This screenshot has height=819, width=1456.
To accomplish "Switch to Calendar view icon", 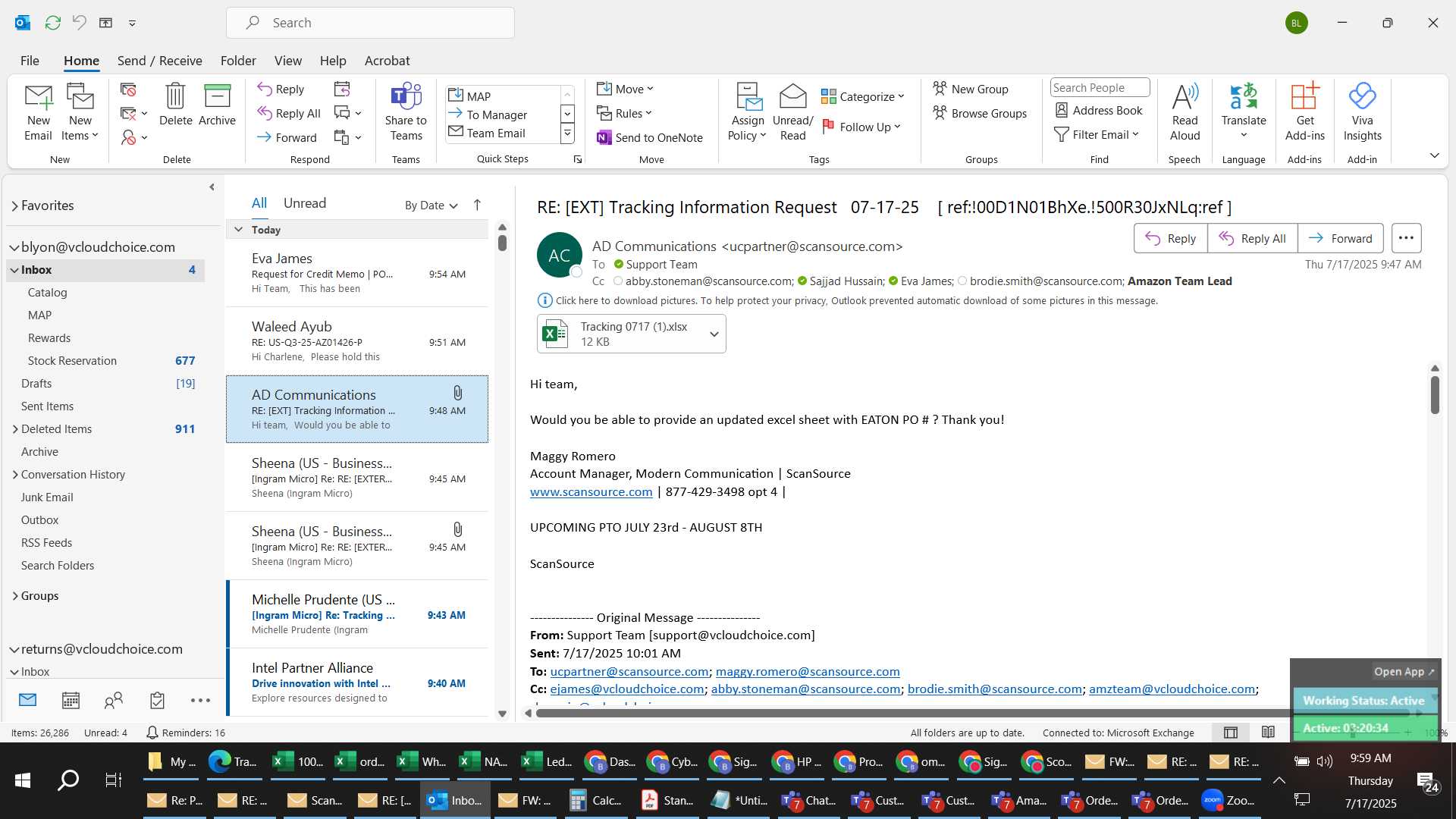I will click(71, 701).
